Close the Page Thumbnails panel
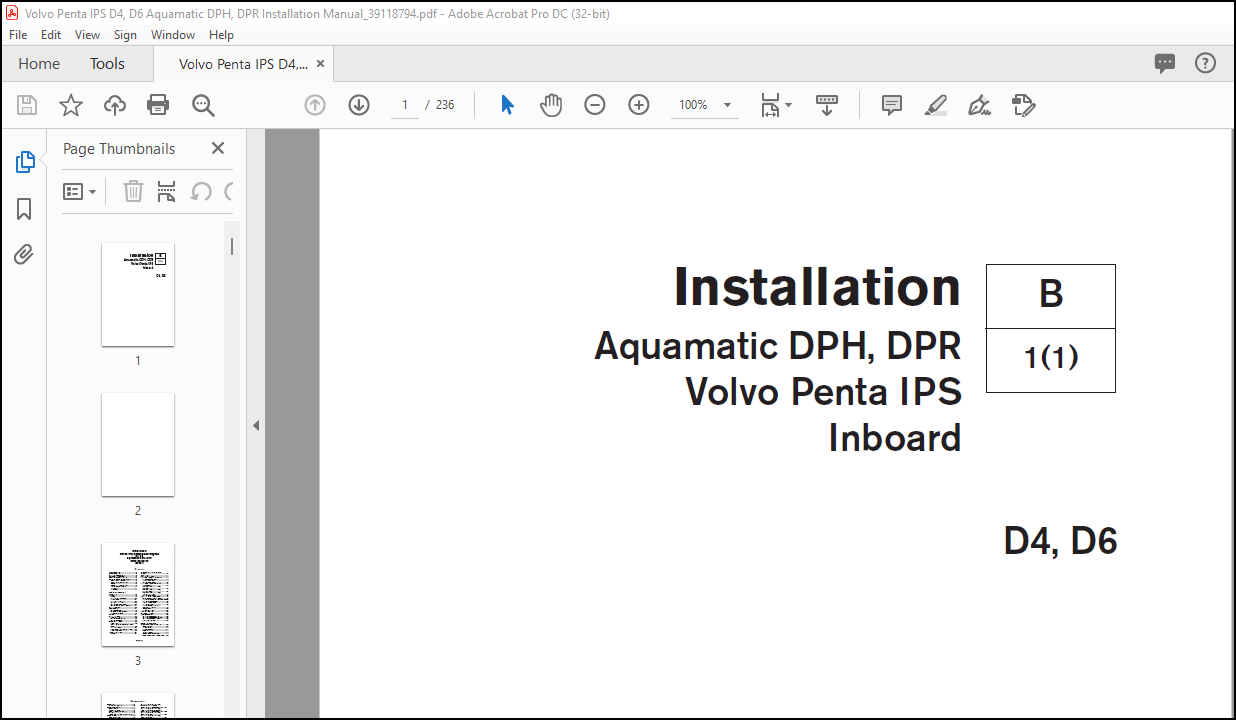 coord(218,148)
